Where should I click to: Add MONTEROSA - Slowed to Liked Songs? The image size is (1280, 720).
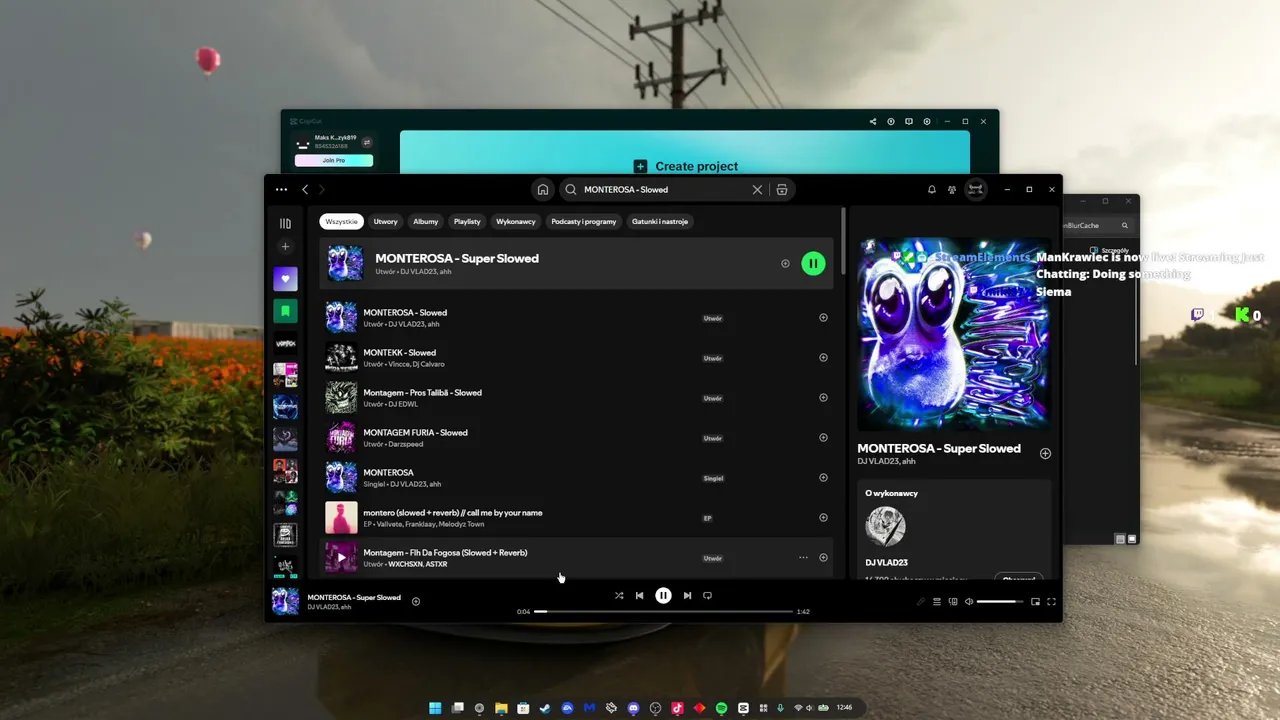823,318
